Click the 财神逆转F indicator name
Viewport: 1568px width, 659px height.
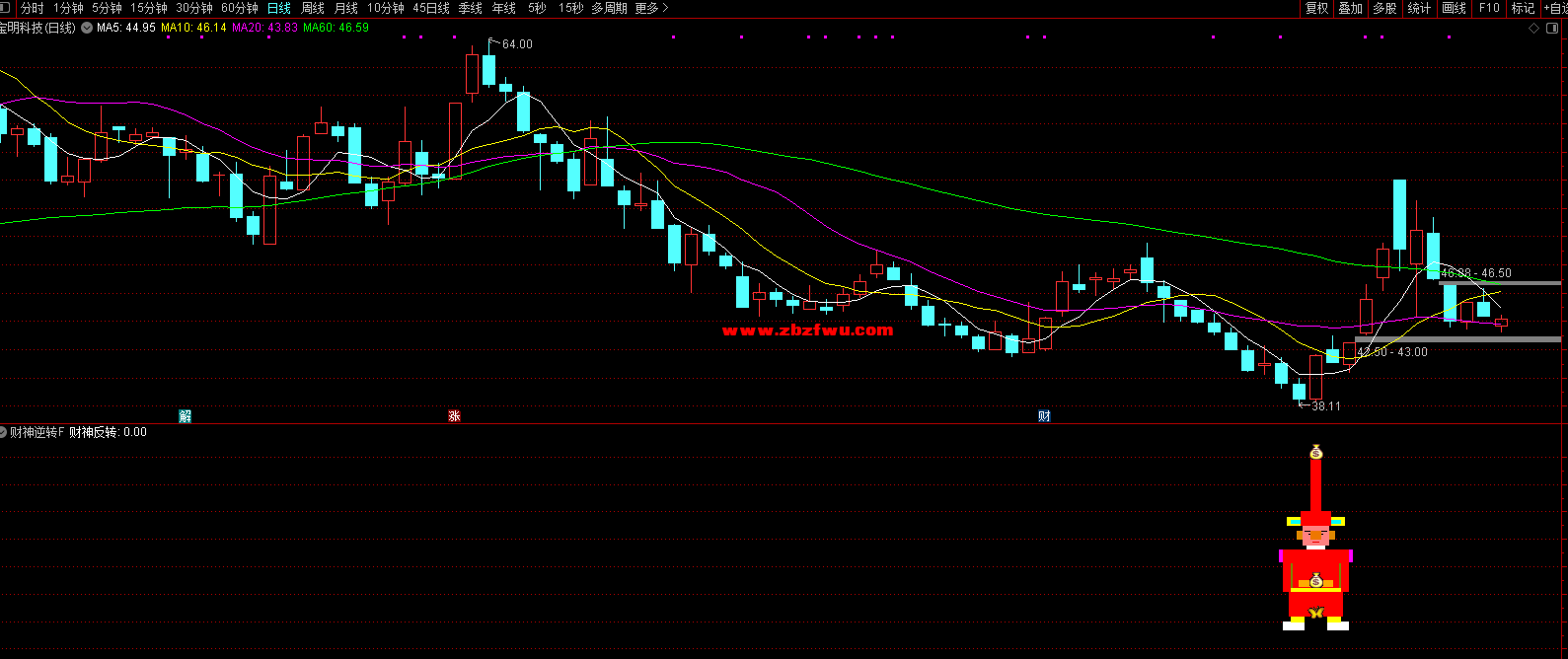[x=37, y=432]
